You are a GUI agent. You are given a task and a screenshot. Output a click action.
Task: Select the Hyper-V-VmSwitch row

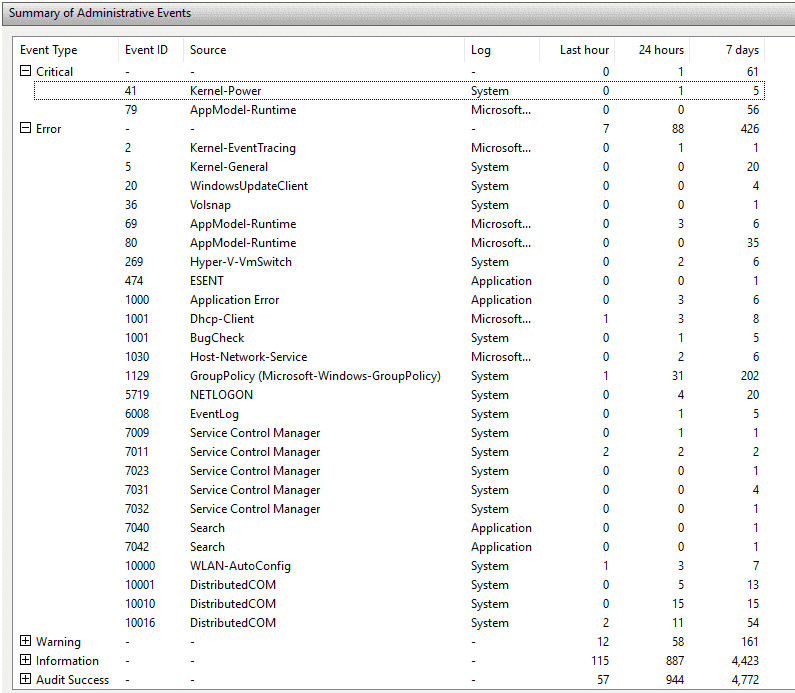(399, 262)
